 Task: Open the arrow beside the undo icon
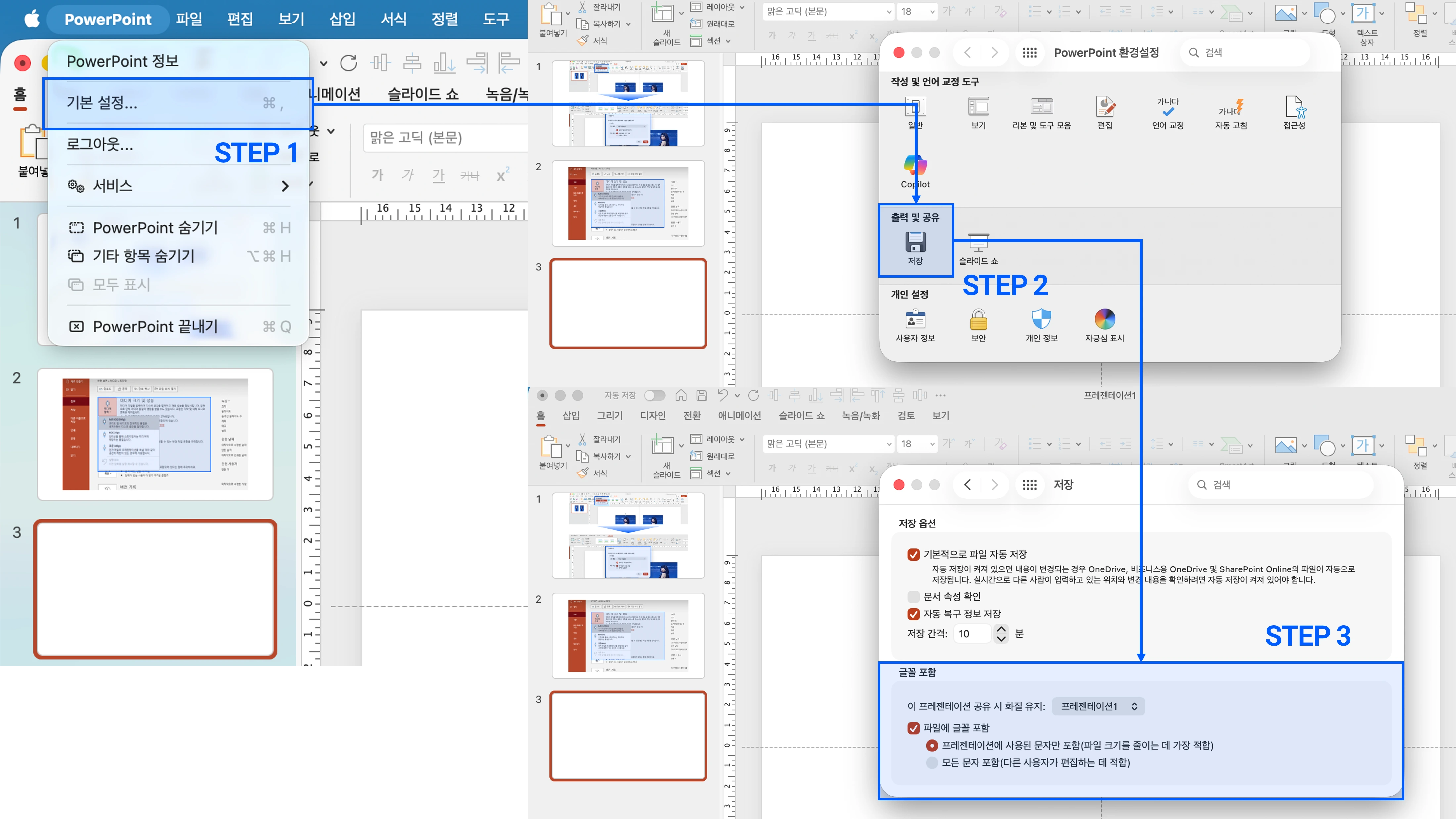click(737, 396)
